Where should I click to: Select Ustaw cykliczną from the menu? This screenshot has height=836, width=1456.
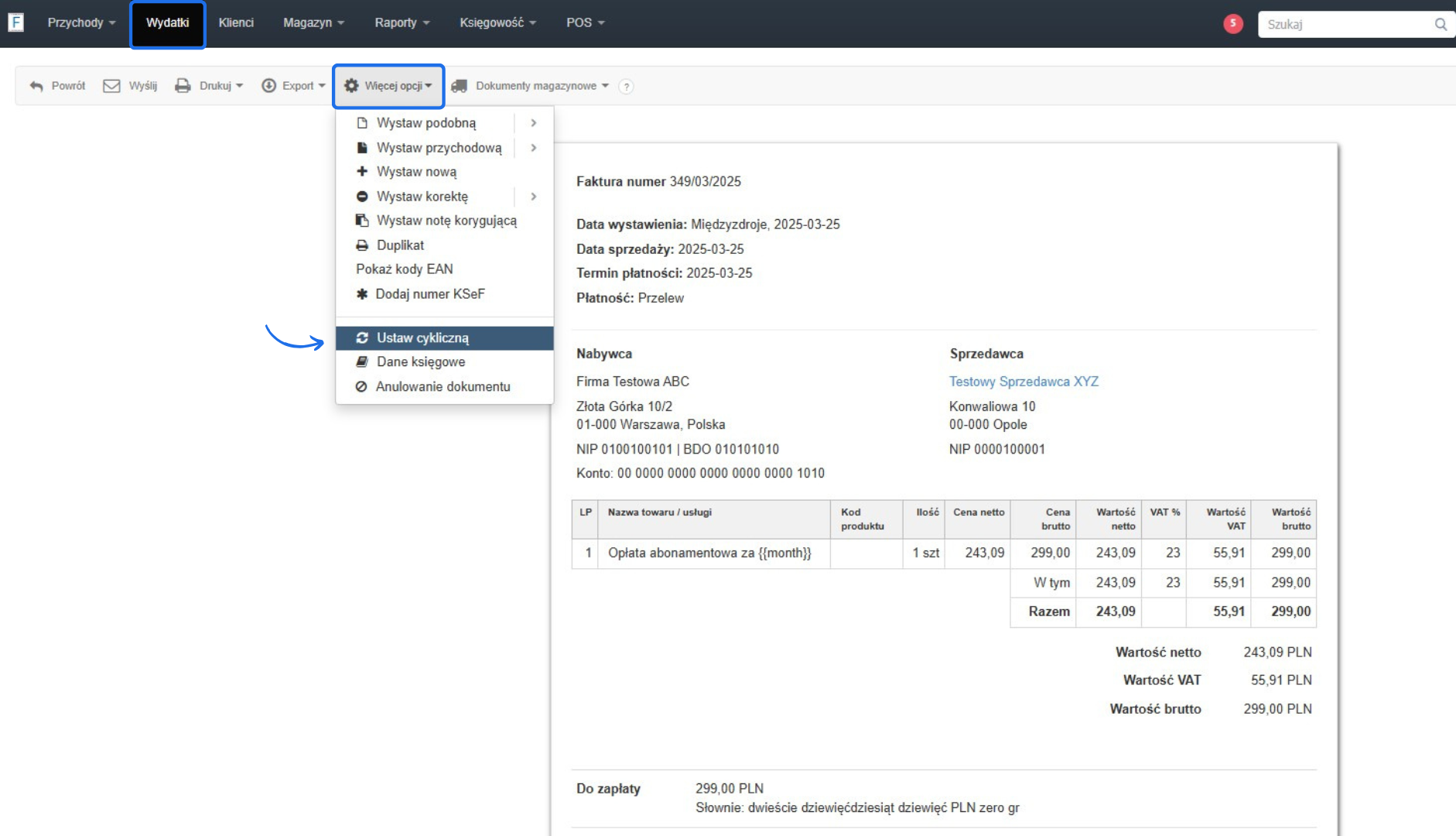(422, 338)
